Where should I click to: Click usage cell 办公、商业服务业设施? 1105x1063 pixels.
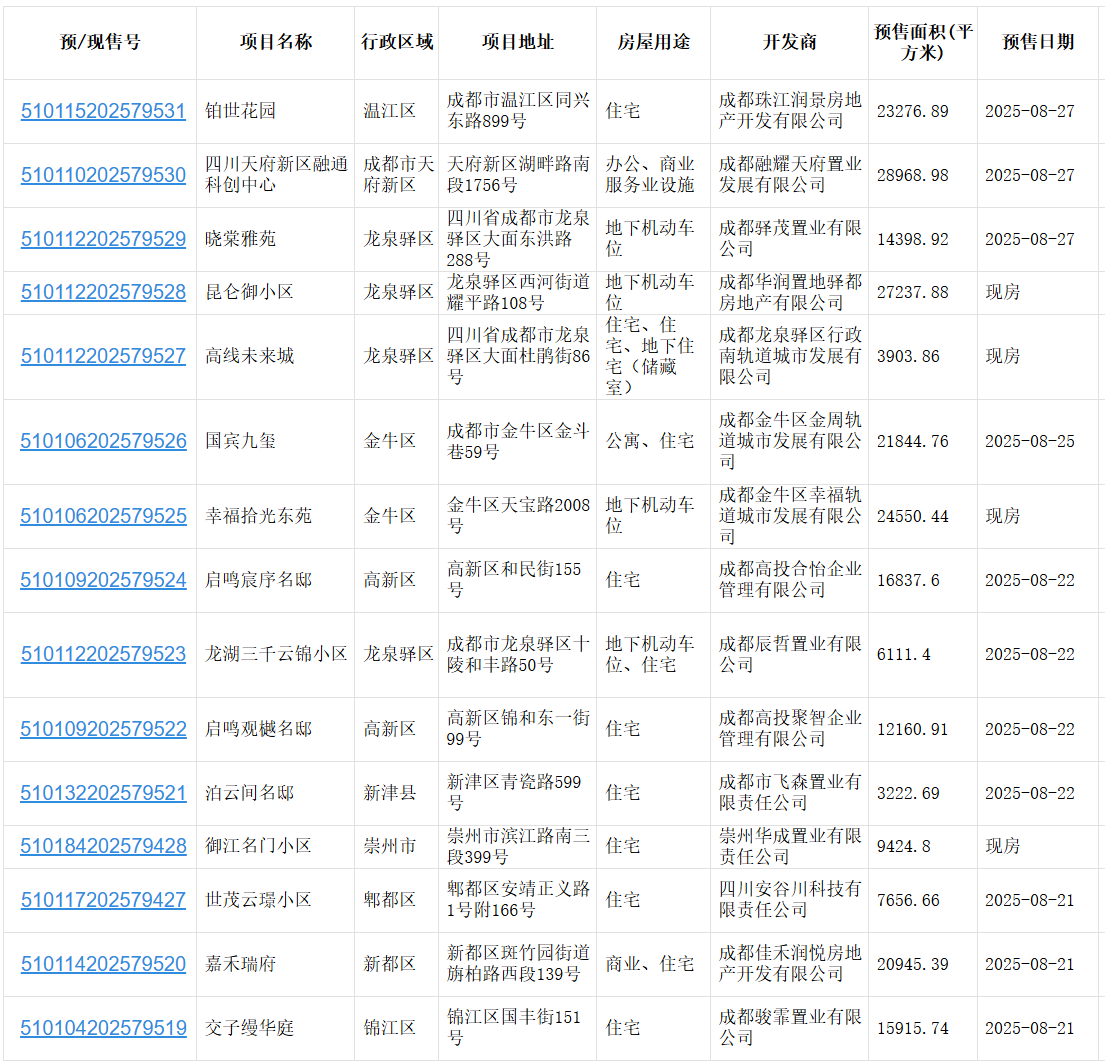point(650,174)
